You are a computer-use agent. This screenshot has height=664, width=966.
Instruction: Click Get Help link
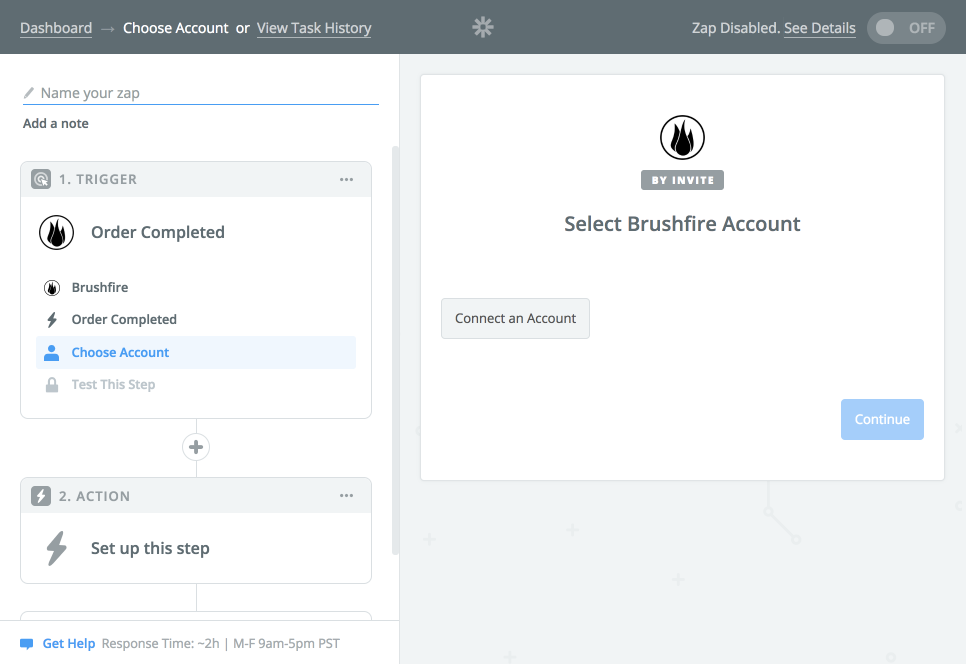coord(68,644)
